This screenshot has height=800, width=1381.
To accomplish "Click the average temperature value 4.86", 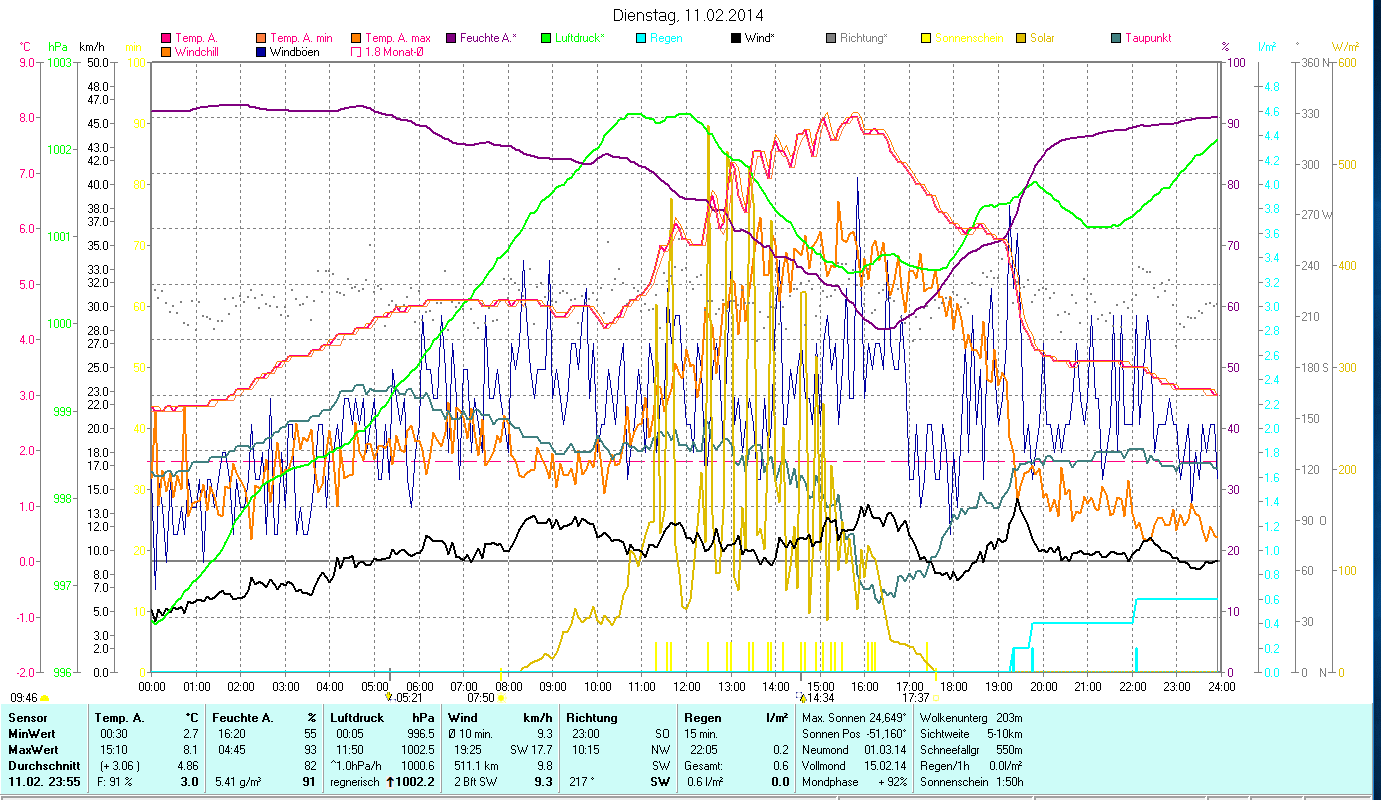I will (x=189, y=766).
